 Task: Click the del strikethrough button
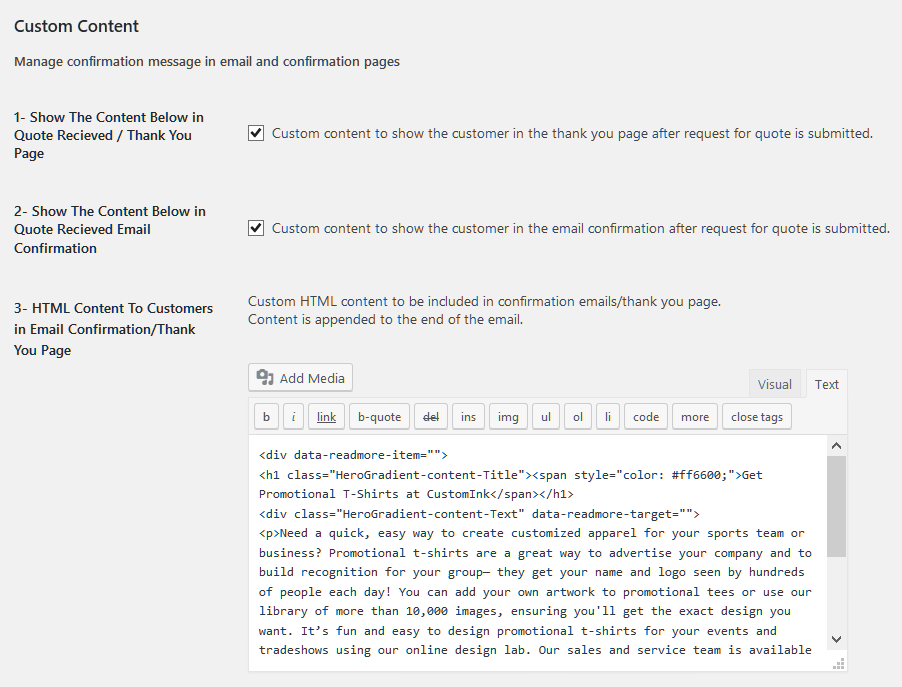coord(431,417)
